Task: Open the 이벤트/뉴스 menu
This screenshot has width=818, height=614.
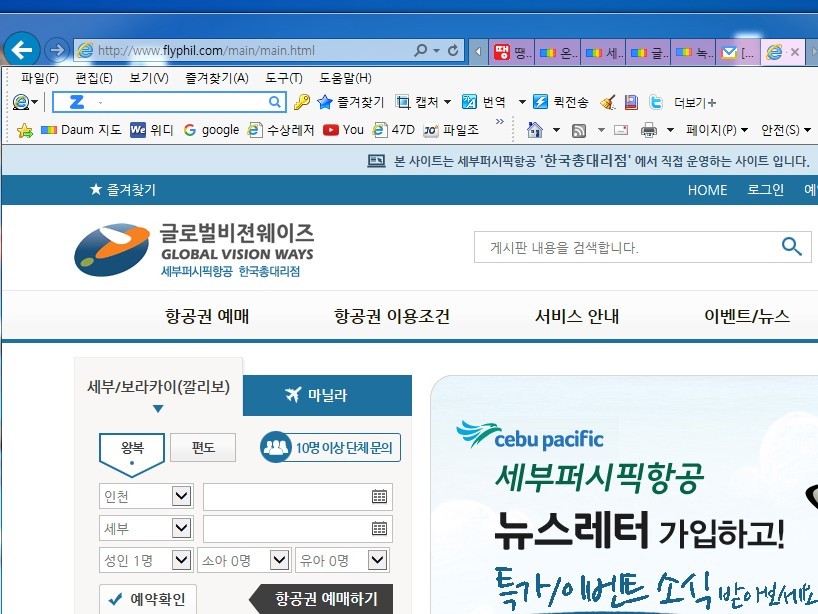Action: click(747, 316)
